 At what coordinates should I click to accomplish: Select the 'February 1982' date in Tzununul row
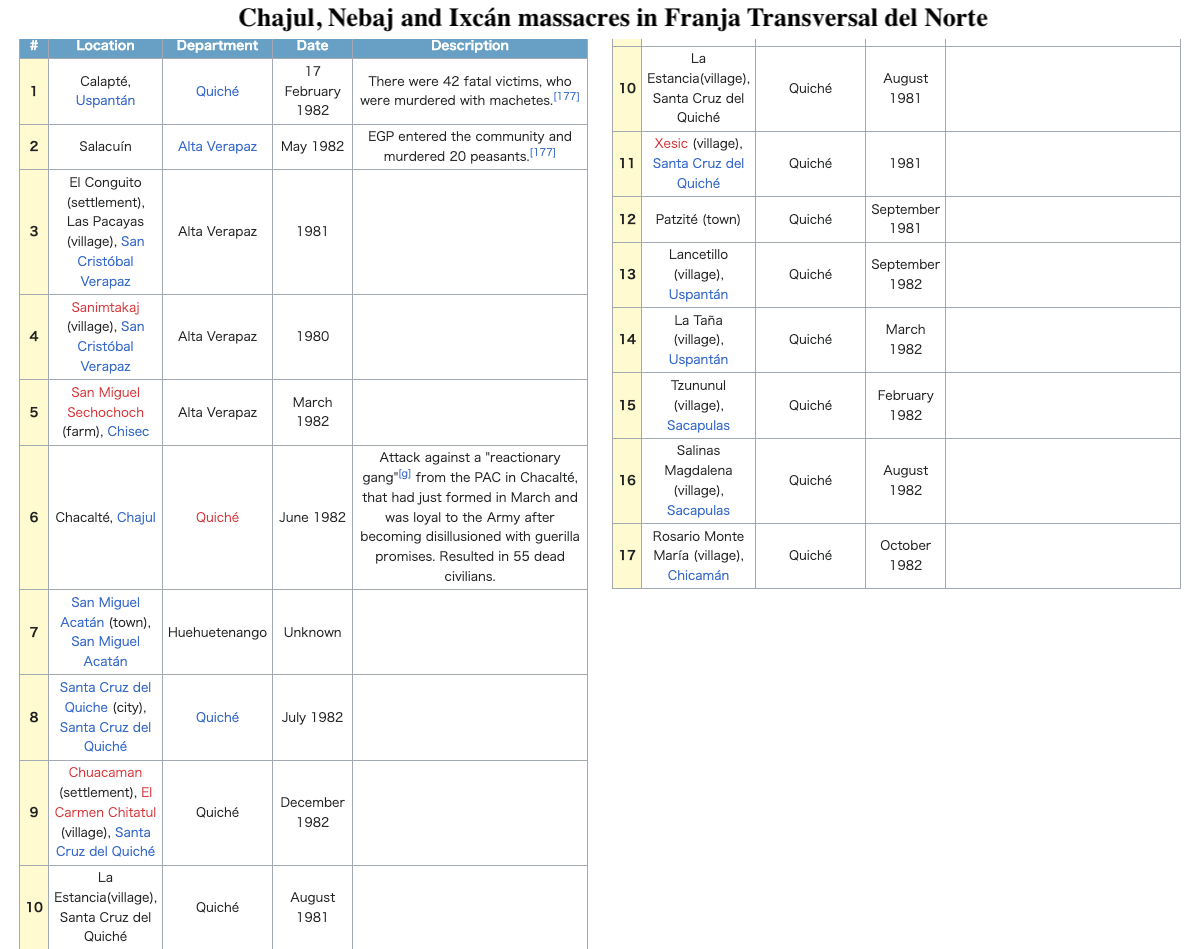pyautogui.click(x=905, y=406)
